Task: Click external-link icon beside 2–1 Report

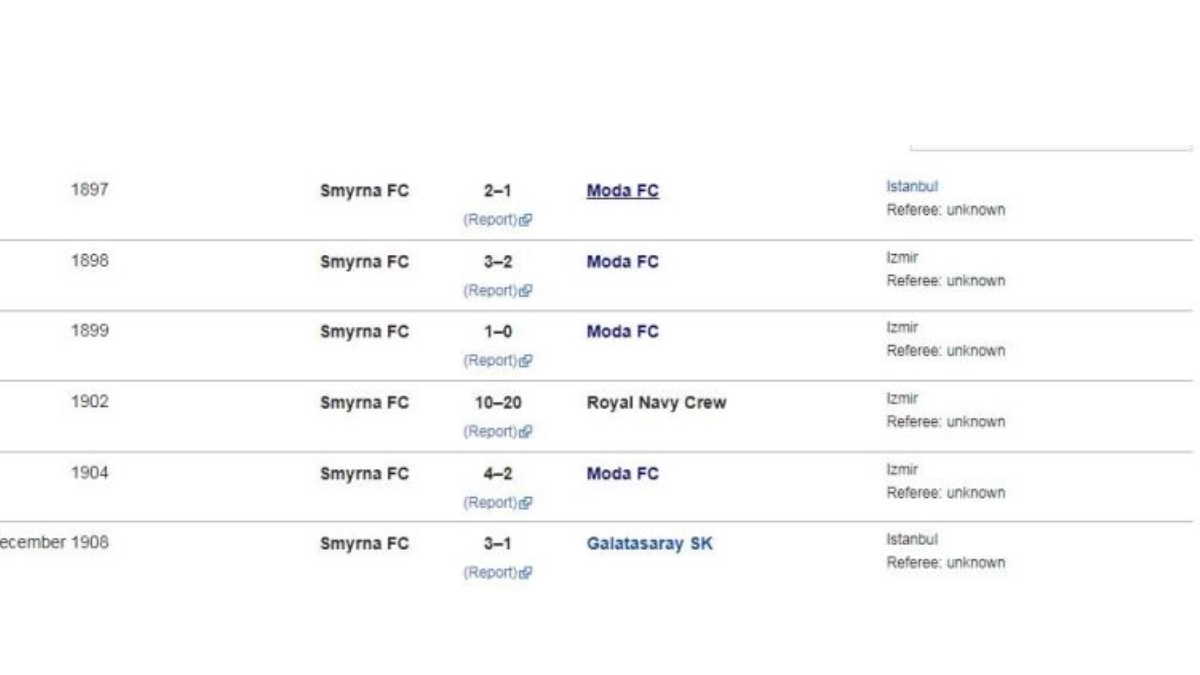Action: pyautogui.click(x=526, y=220)
